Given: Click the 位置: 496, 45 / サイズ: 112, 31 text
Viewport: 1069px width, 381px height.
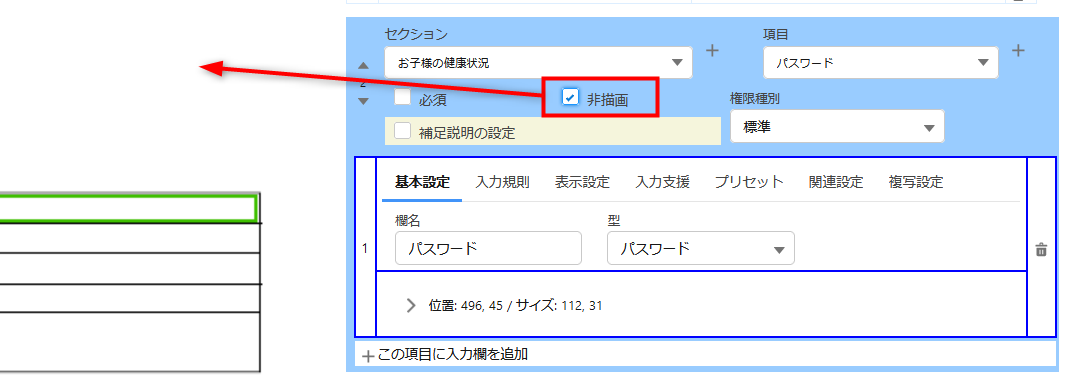Looking at the screenshot, I should pos(515,305).
